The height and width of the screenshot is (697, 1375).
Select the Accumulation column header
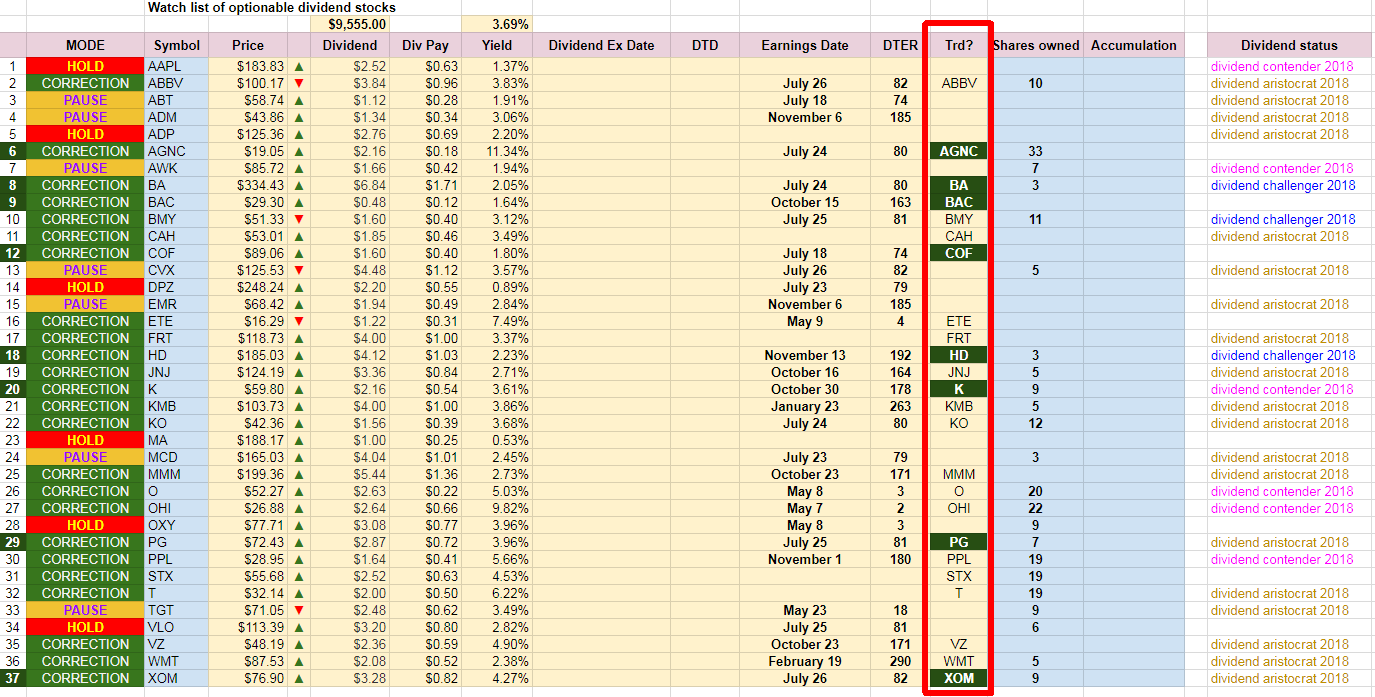point(1134,45)
